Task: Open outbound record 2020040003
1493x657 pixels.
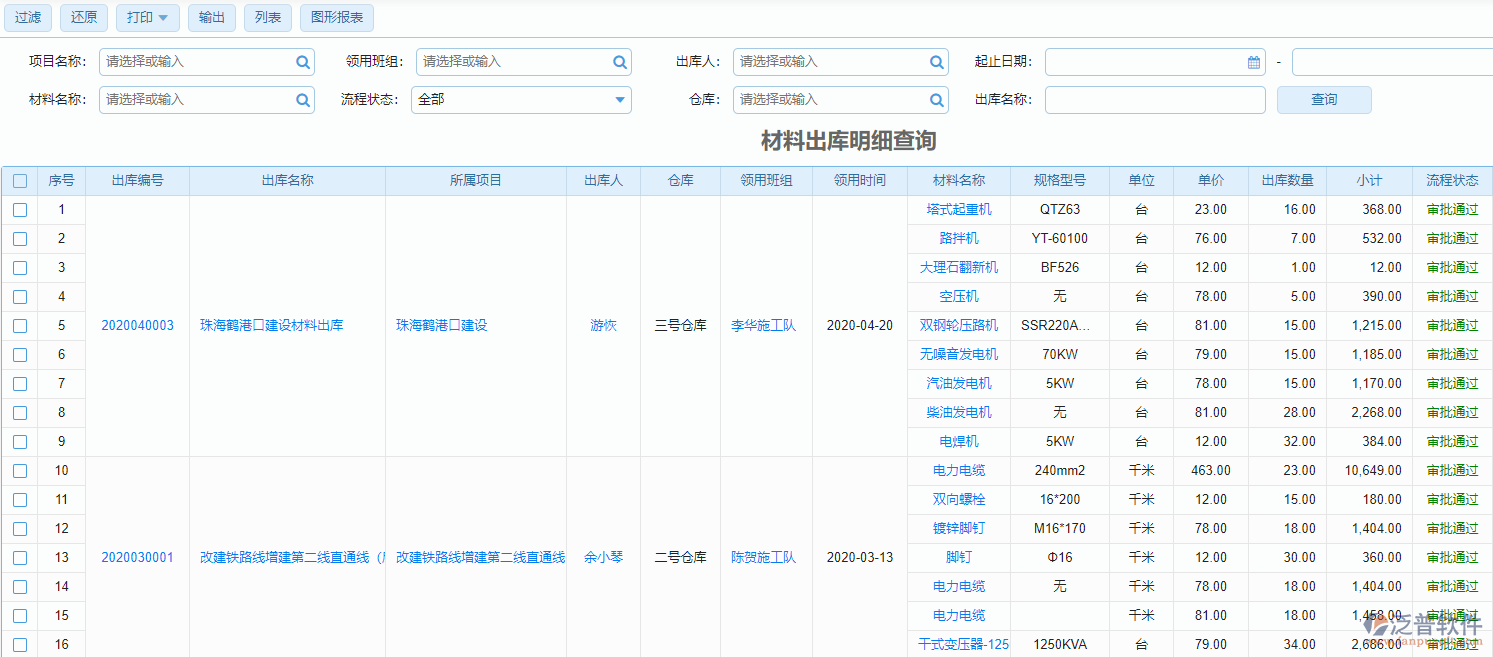Action: coord(140,325)
